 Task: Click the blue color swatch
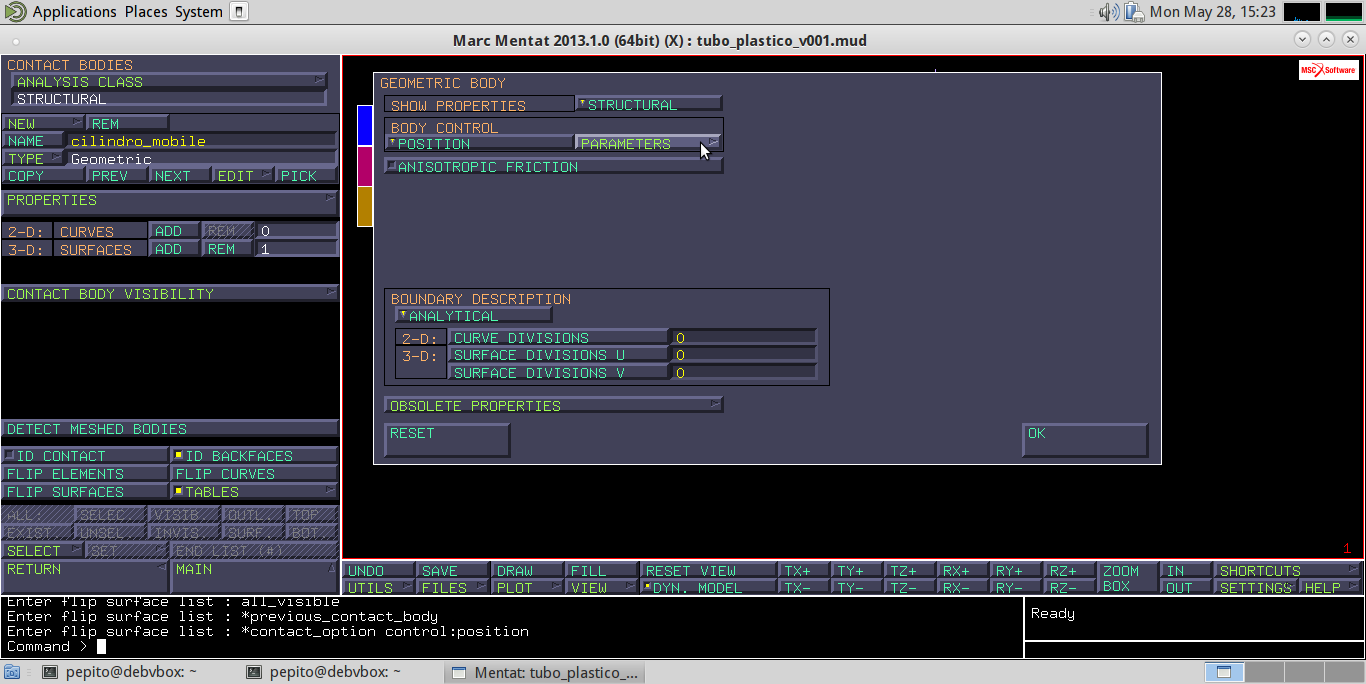(x=365, y=125)
